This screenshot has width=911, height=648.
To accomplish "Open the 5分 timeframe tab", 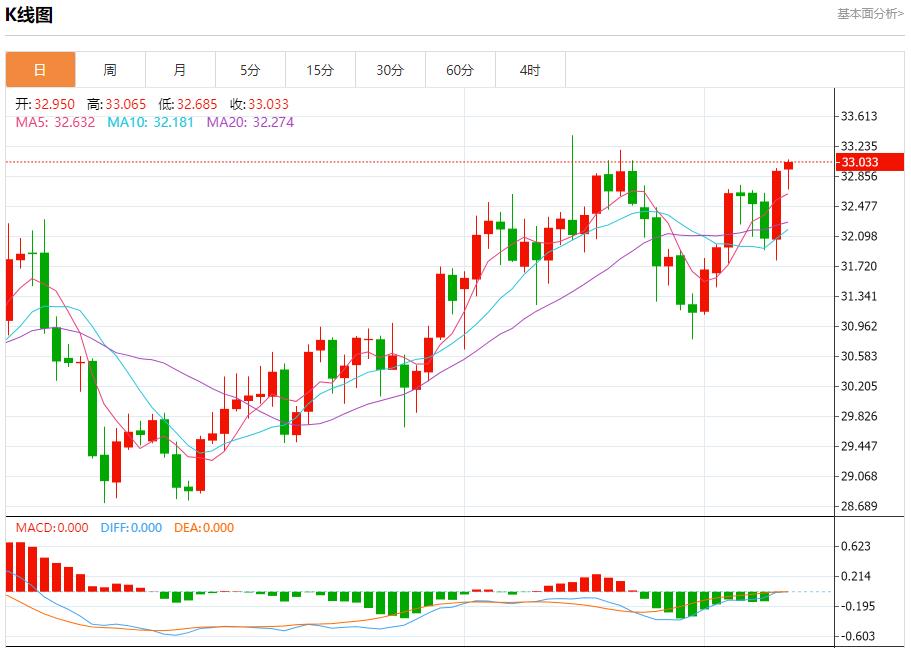I will coord(250,70).
